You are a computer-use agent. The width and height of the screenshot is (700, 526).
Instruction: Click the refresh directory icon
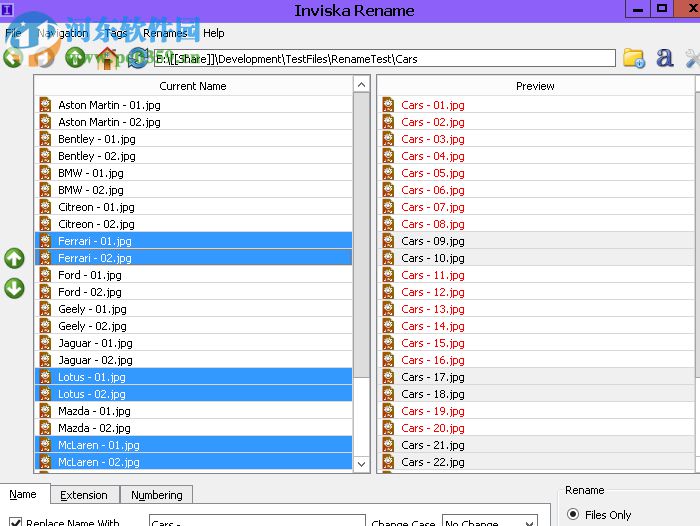pyautogui.click(x=138, y=58)
